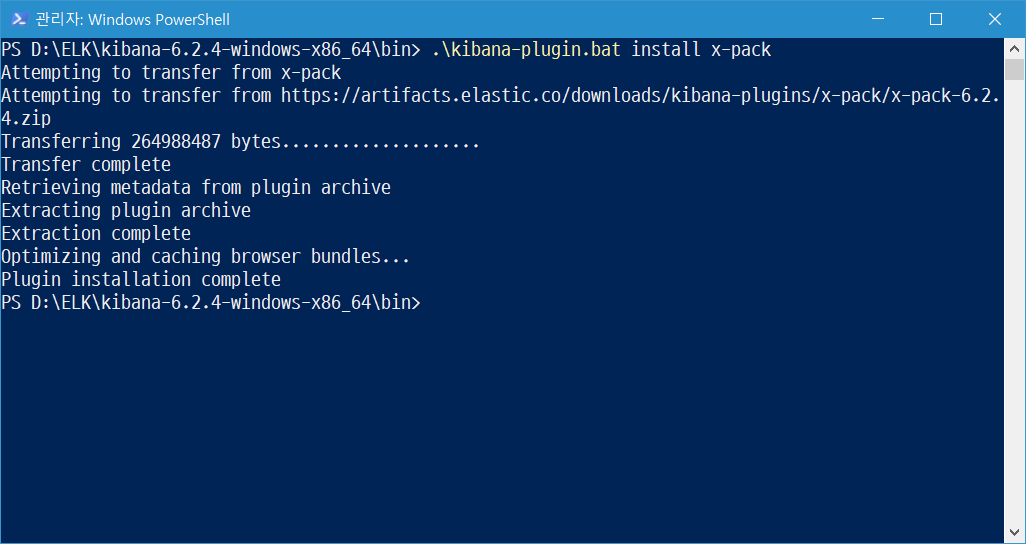Maximize the PowerShell window

(936, 19)
